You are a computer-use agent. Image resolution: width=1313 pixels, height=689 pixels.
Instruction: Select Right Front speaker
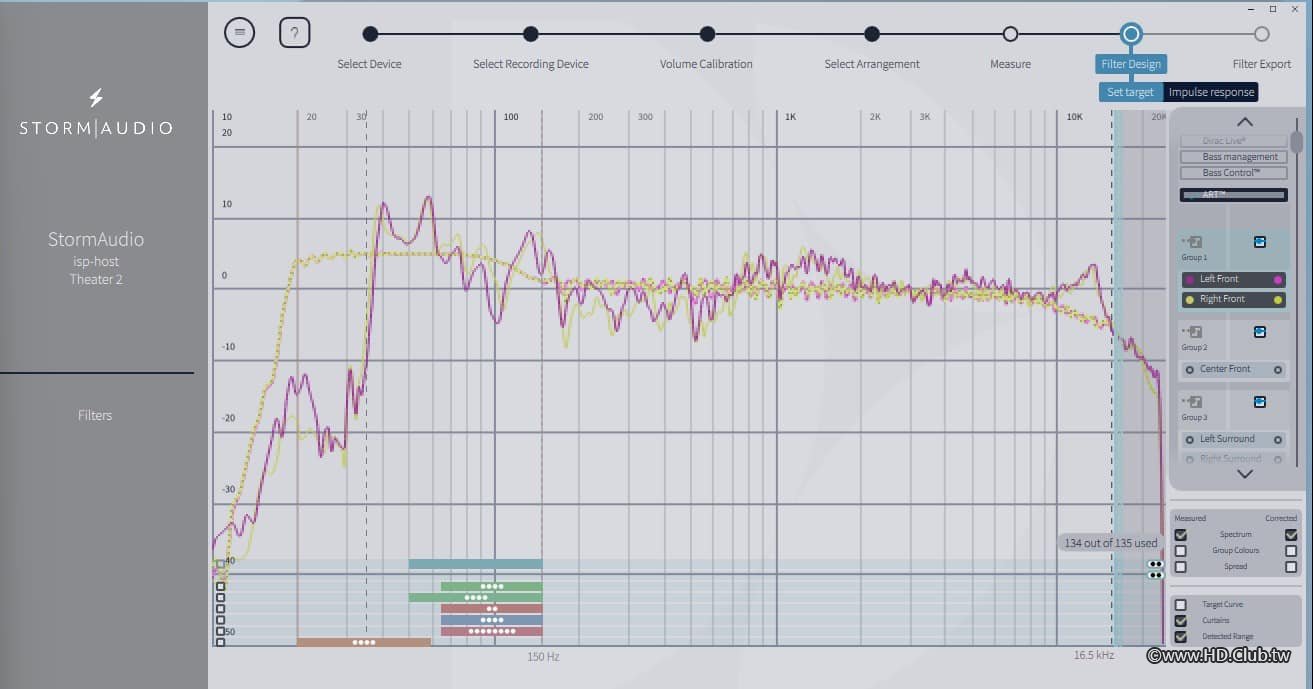[1233, 300]
